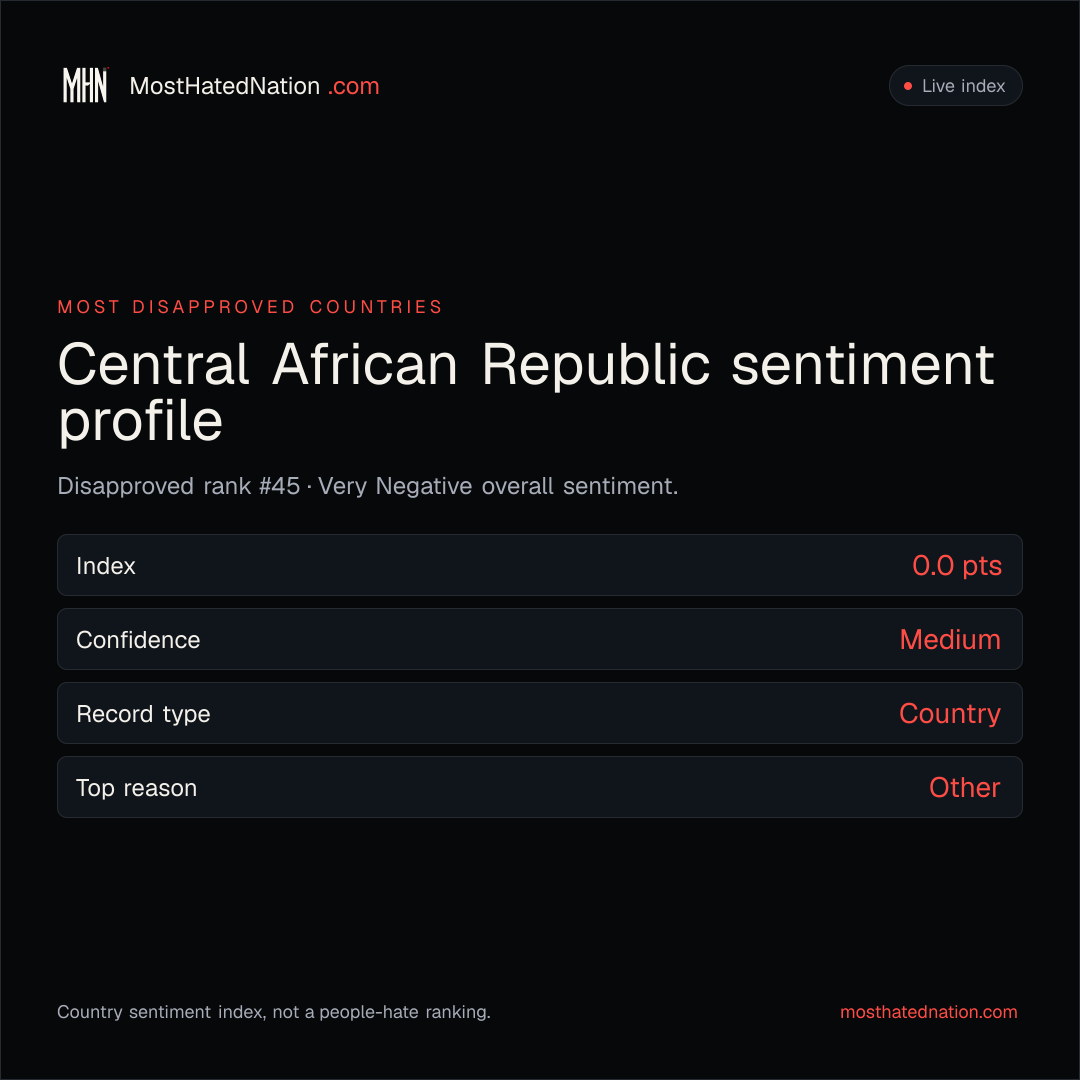
Task: Click the Country sentiment index footer disclaimer
Action: 273,1012
